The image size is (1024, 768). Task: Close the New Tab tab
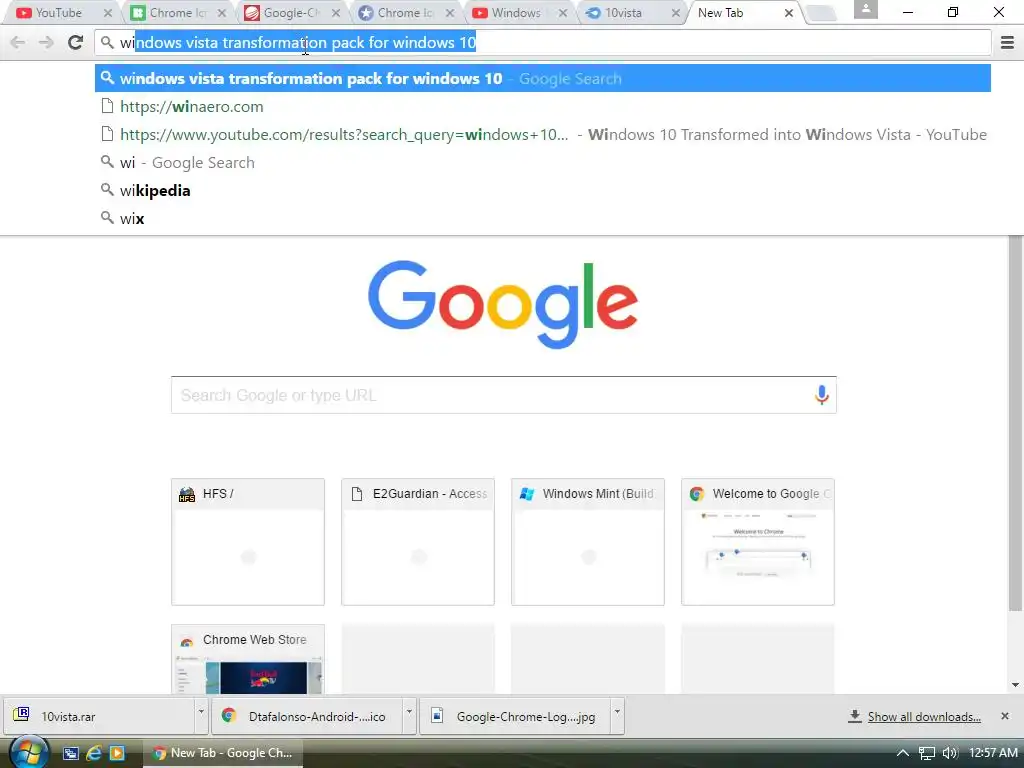tap(788, 13)
